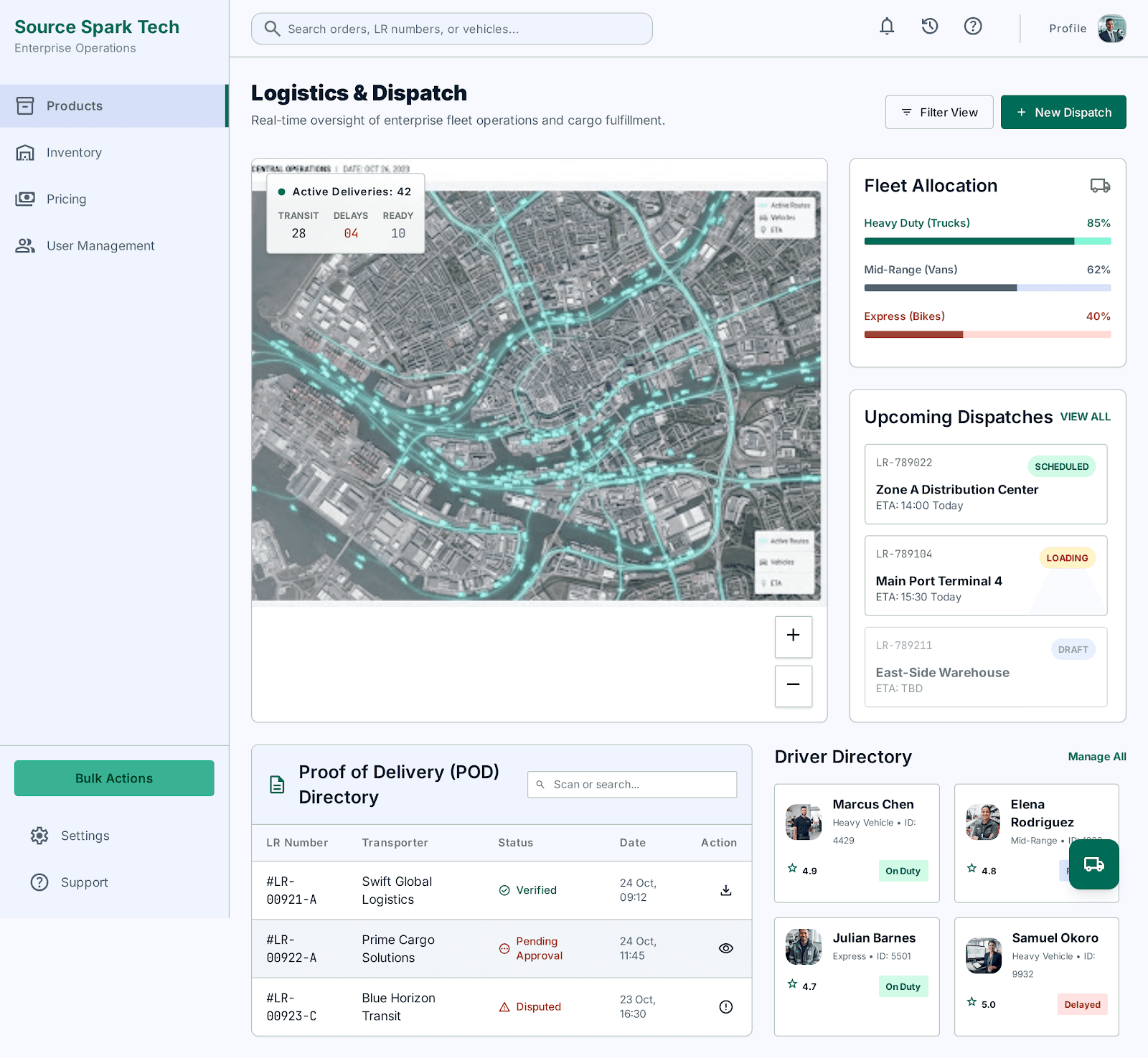Zoom out on map with minus button
1148x1058 pixels.
click(x=794, y=686)
